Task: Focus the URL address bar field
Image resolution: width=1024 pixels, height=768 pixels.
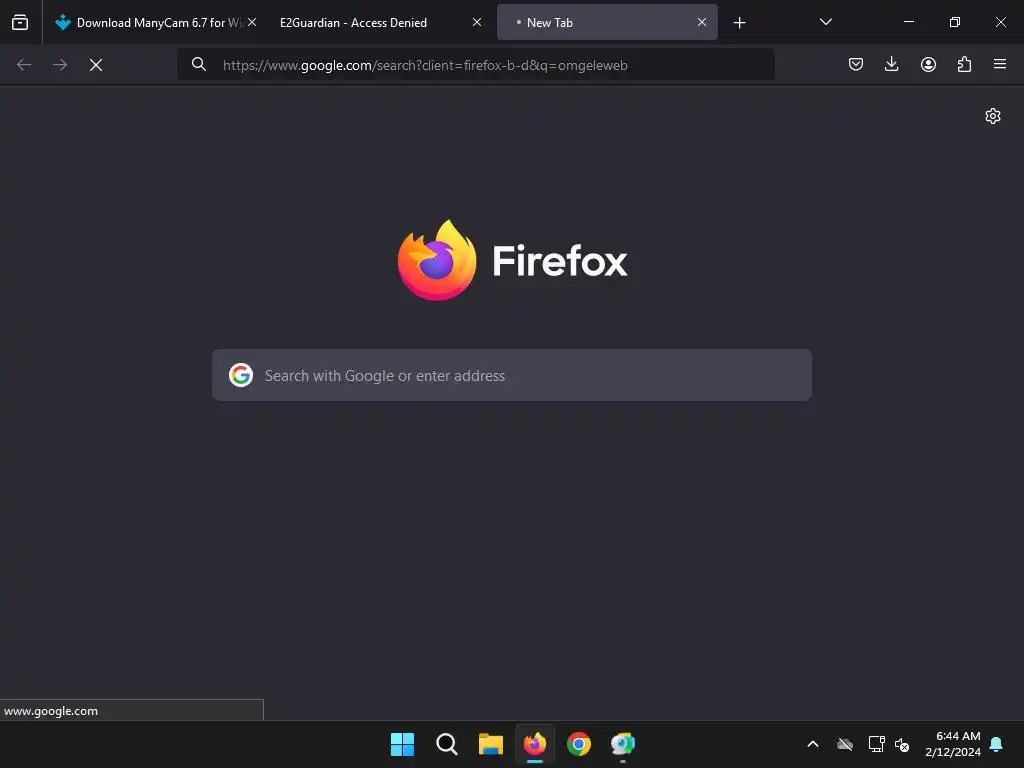Action: coord(476,65)
